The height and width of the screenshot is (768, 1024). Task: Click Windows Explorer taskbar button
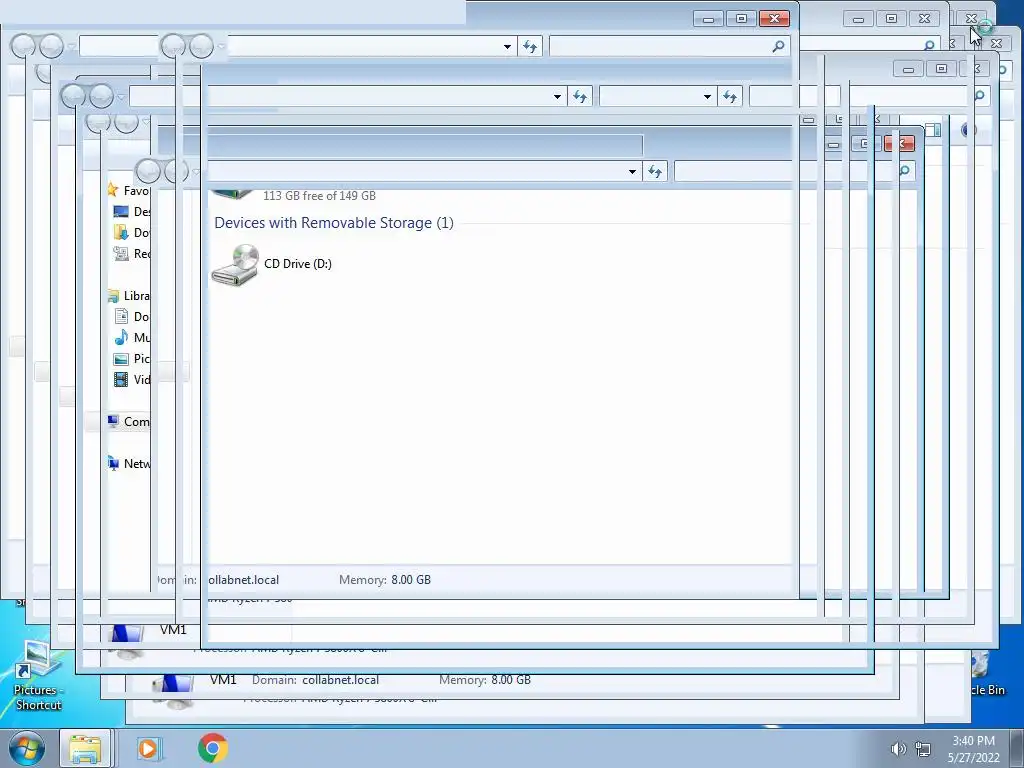coord(86,748)
